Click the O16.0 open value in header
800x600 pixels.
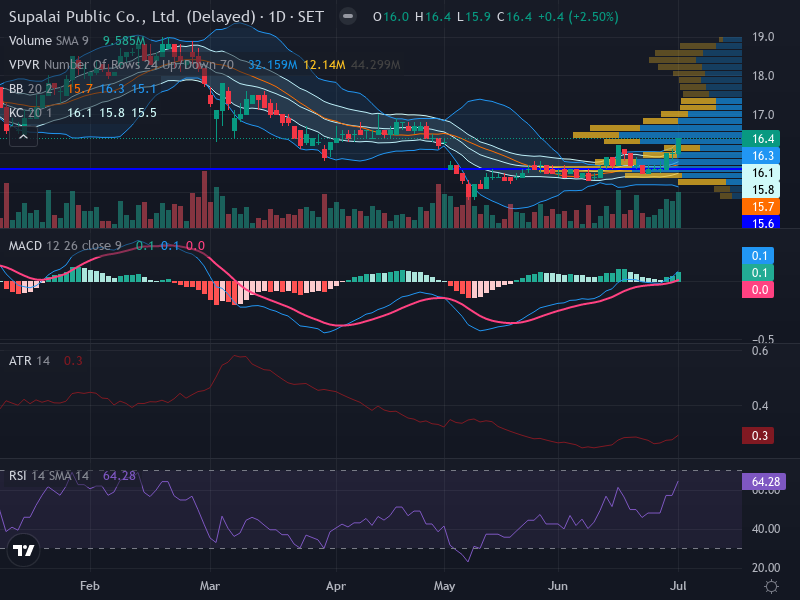(x=391, y=17)
